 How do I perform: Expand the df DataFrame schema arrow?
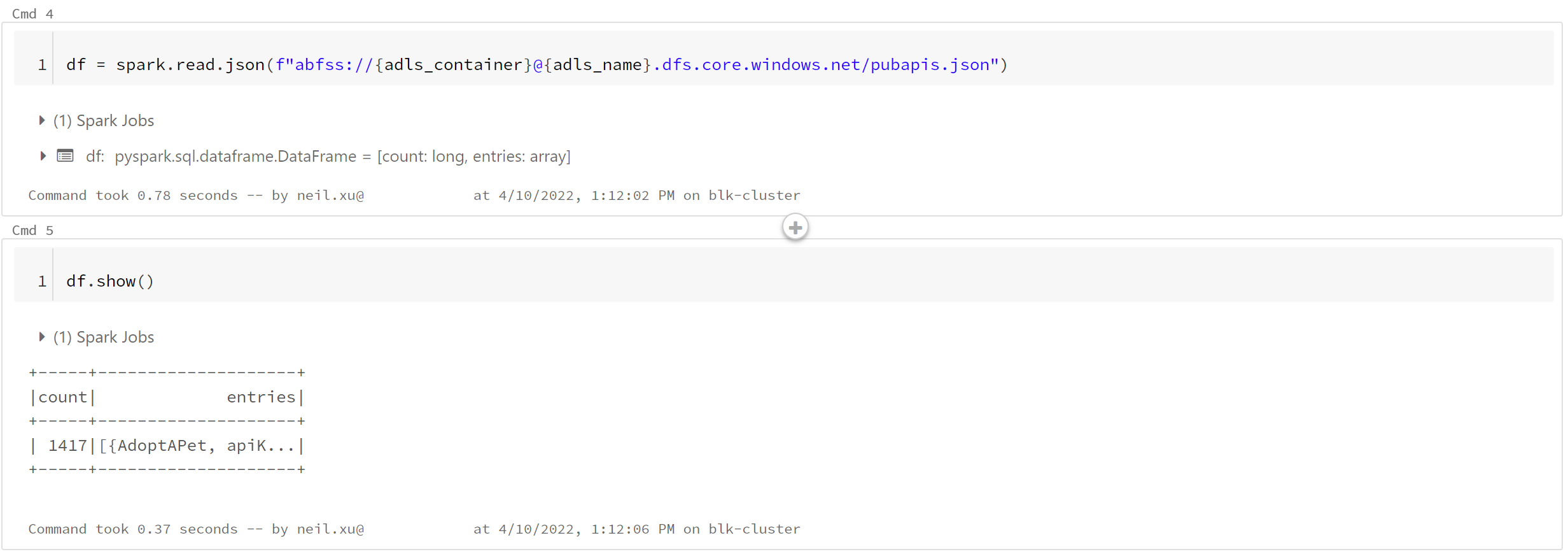coord(43,156)
